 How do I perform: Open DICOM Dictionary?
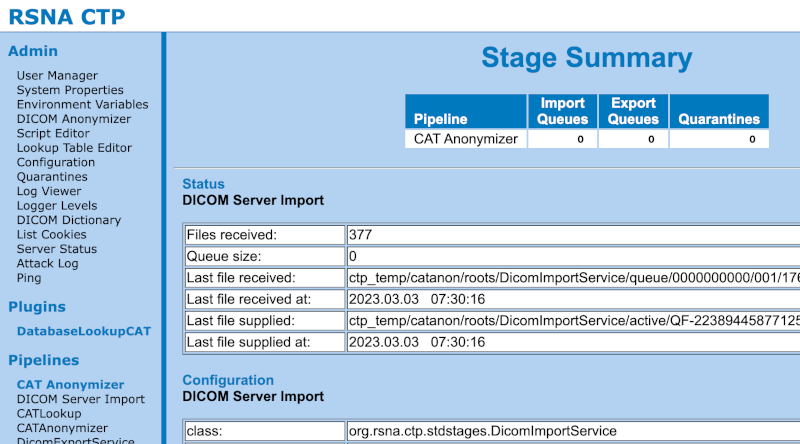point(69,220)
